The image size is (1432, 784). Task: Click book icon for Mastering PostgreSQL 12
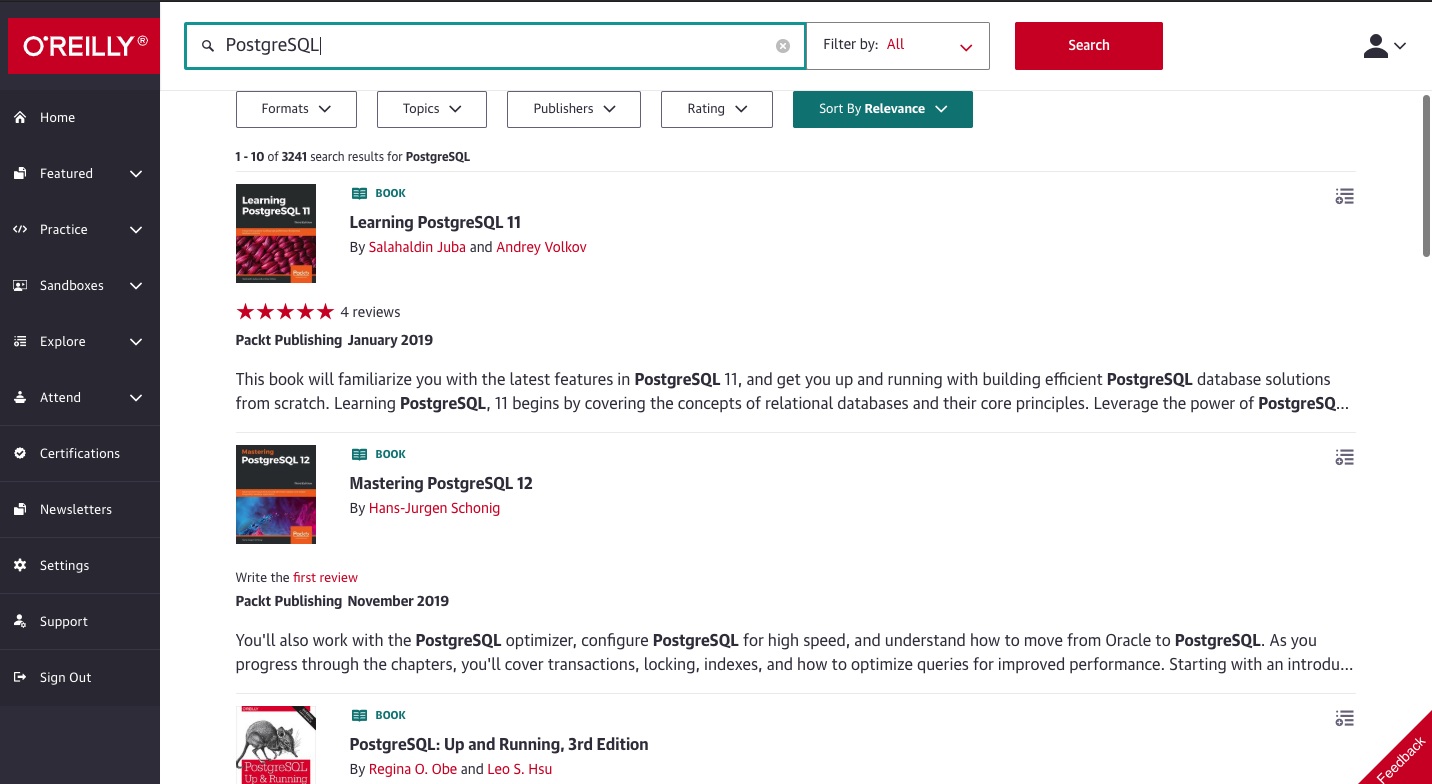tap(360, 454)
